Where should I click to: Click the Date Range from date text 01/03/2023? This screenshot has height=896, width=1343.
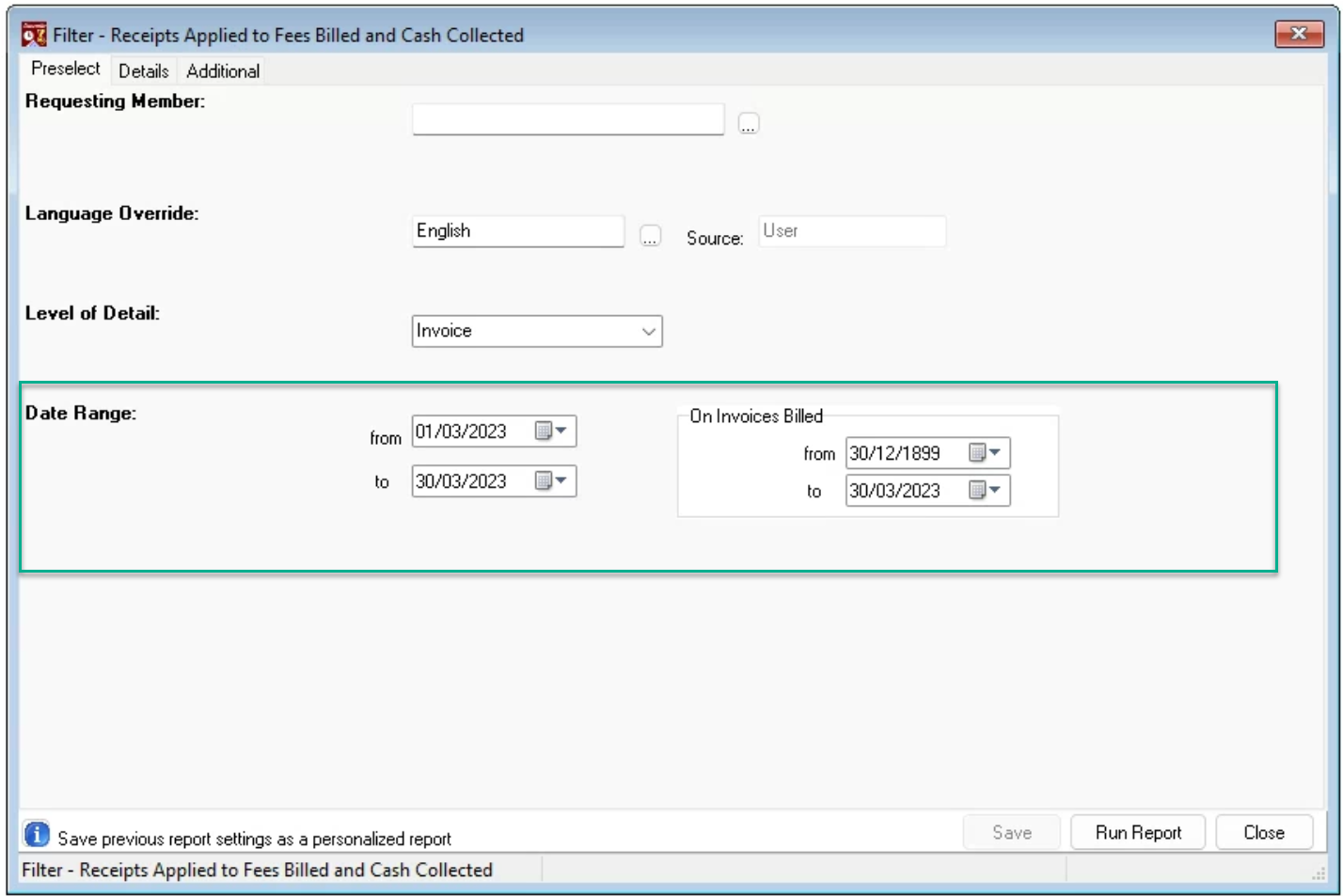click(461, 432)
